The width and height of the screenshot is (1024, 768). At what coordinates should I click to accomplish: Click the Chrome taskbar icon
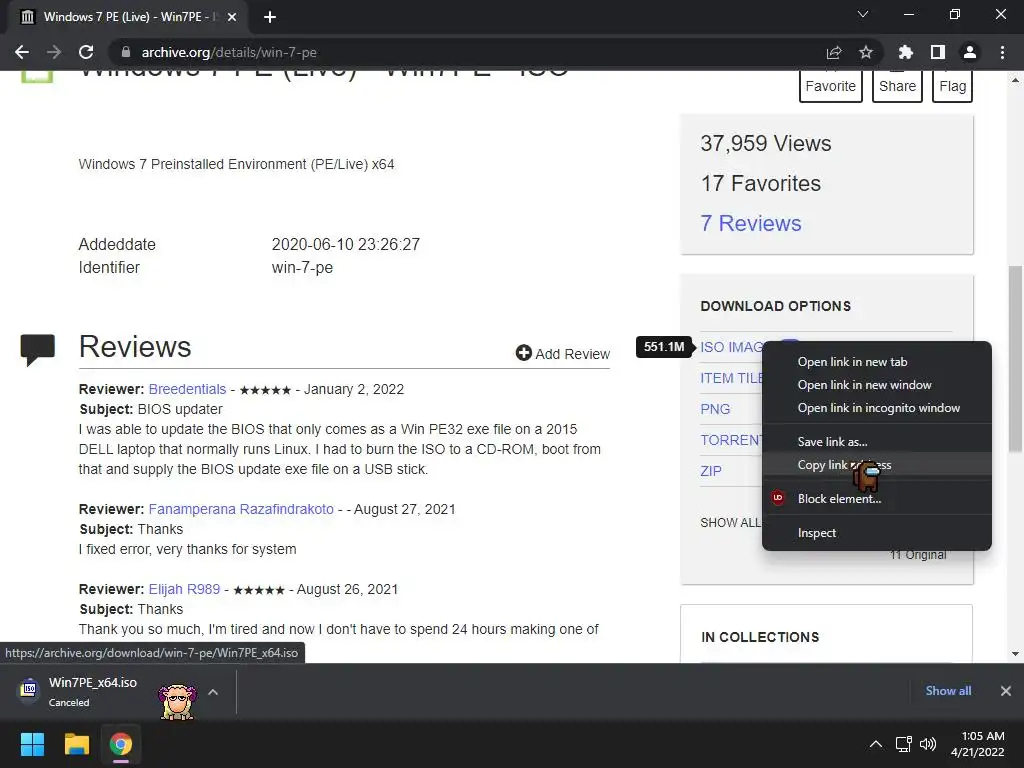tap(121, 744)
